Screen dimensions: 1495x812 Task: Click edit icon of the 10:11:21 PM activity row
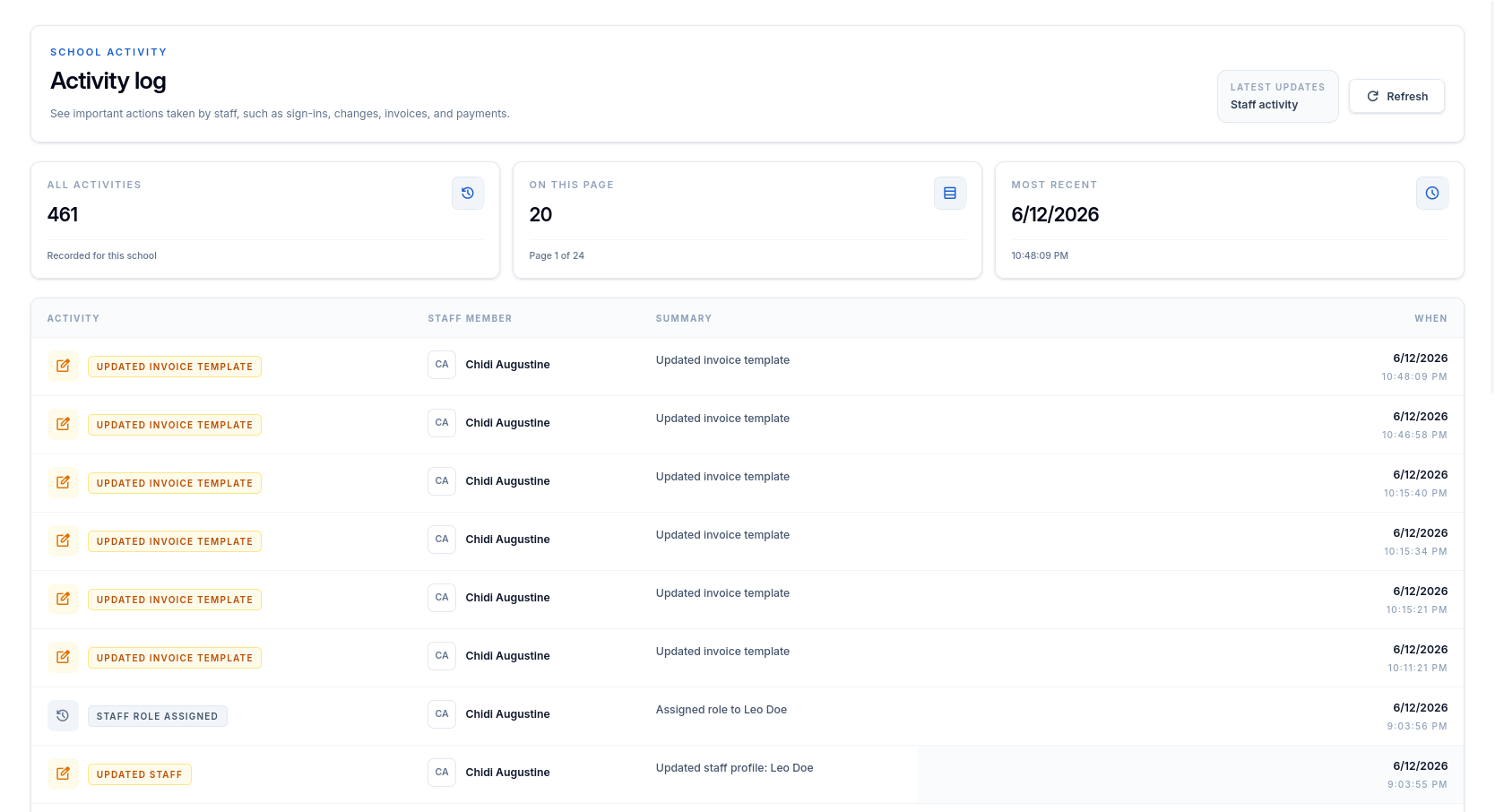click(x=63, y=658)
